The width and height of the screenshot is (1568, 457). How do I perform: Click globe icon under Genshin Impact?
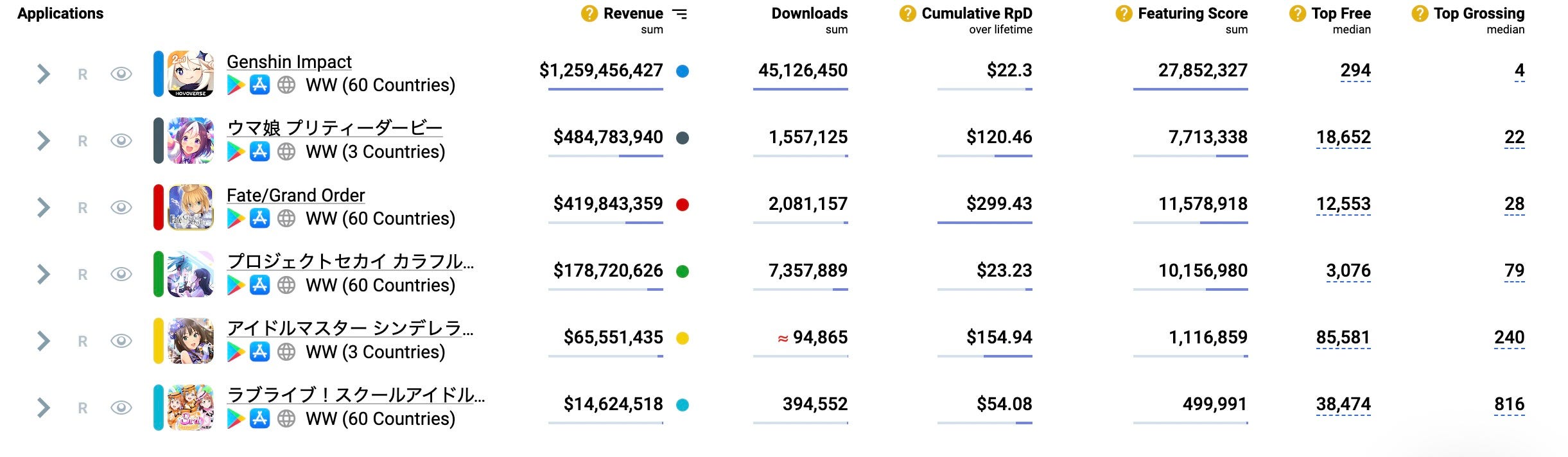click(x=286, y=85)
